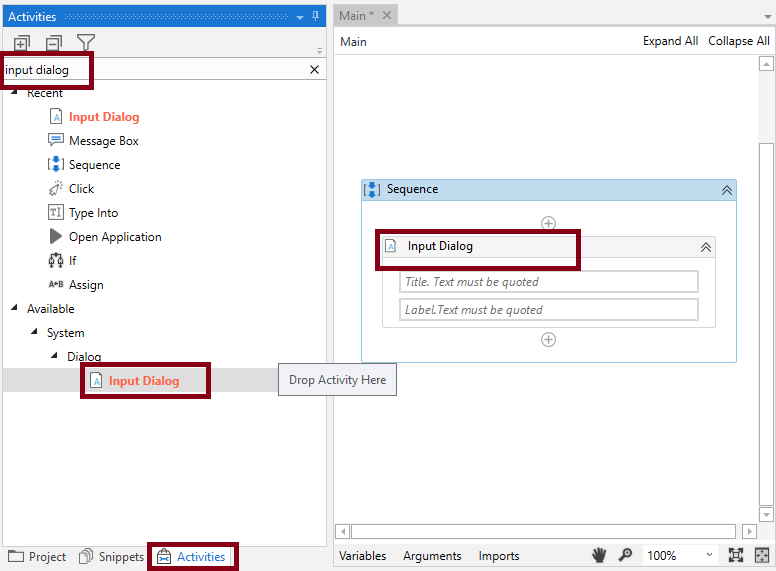
Task: Click the Assign A*B icon
Action: (55, 284)
